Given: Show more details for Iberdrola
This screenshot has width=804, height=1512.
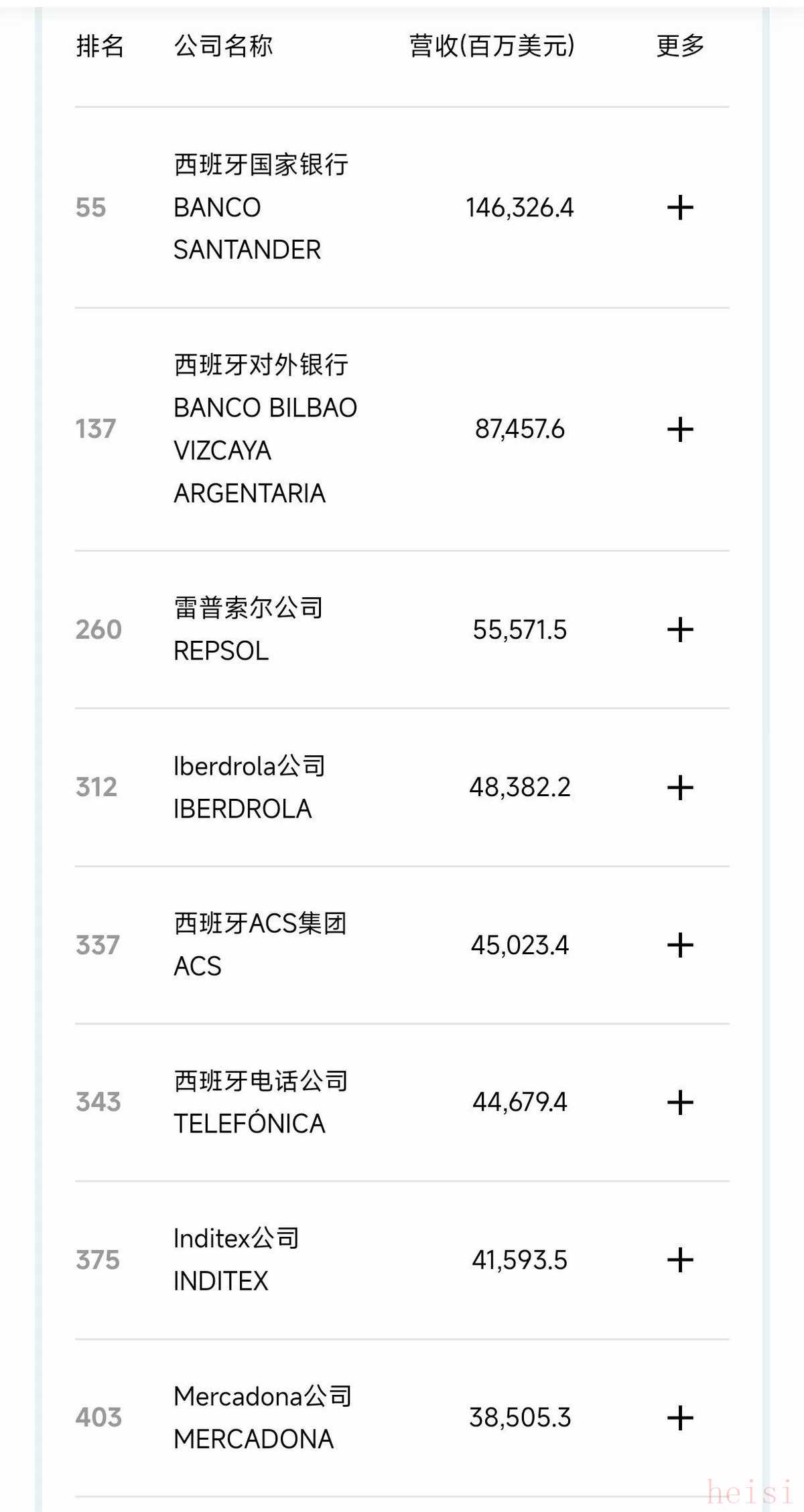Looking at the screenshot, I should click(680, 787).
